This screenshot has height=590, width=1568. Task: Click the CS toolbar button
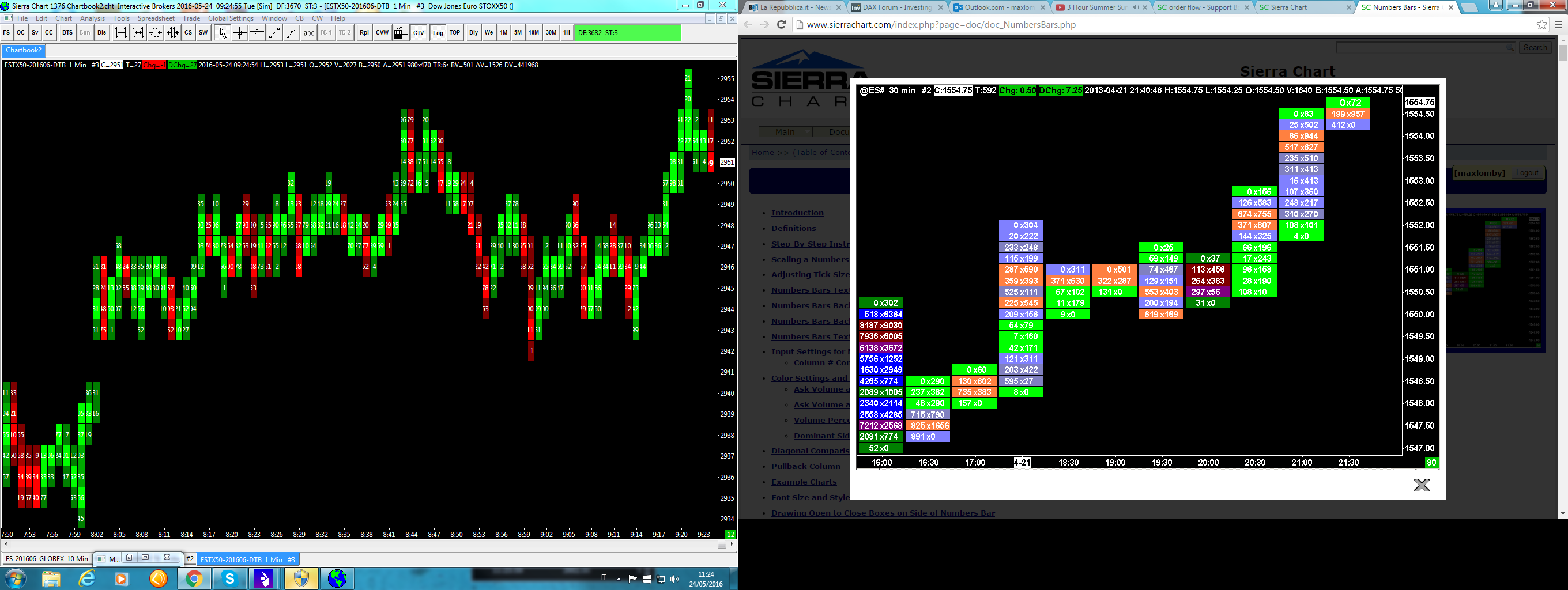189,33
